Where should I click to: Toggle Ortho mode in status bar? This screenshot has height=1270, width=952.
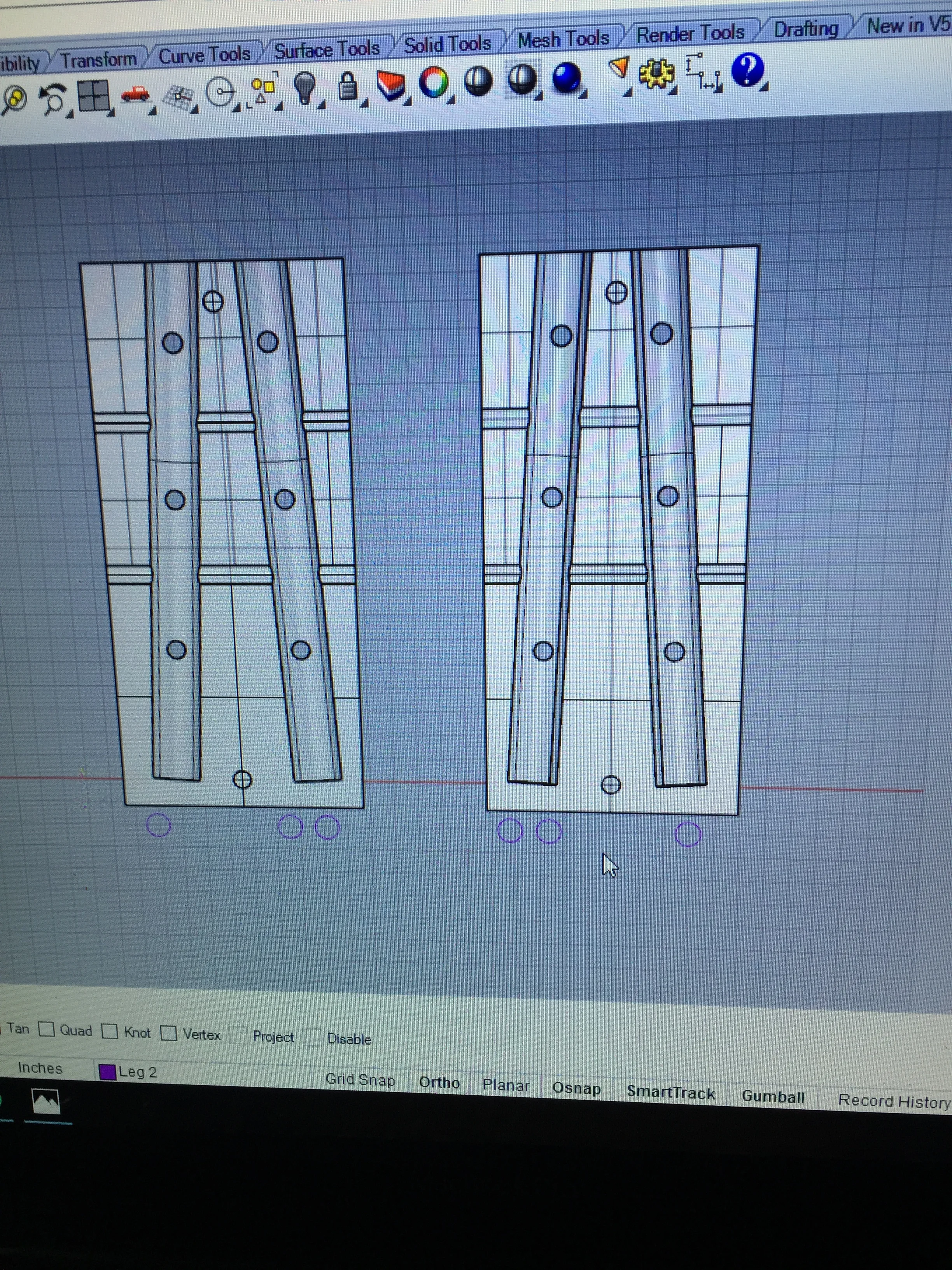pyautogui.click(x=439, y=1082)
